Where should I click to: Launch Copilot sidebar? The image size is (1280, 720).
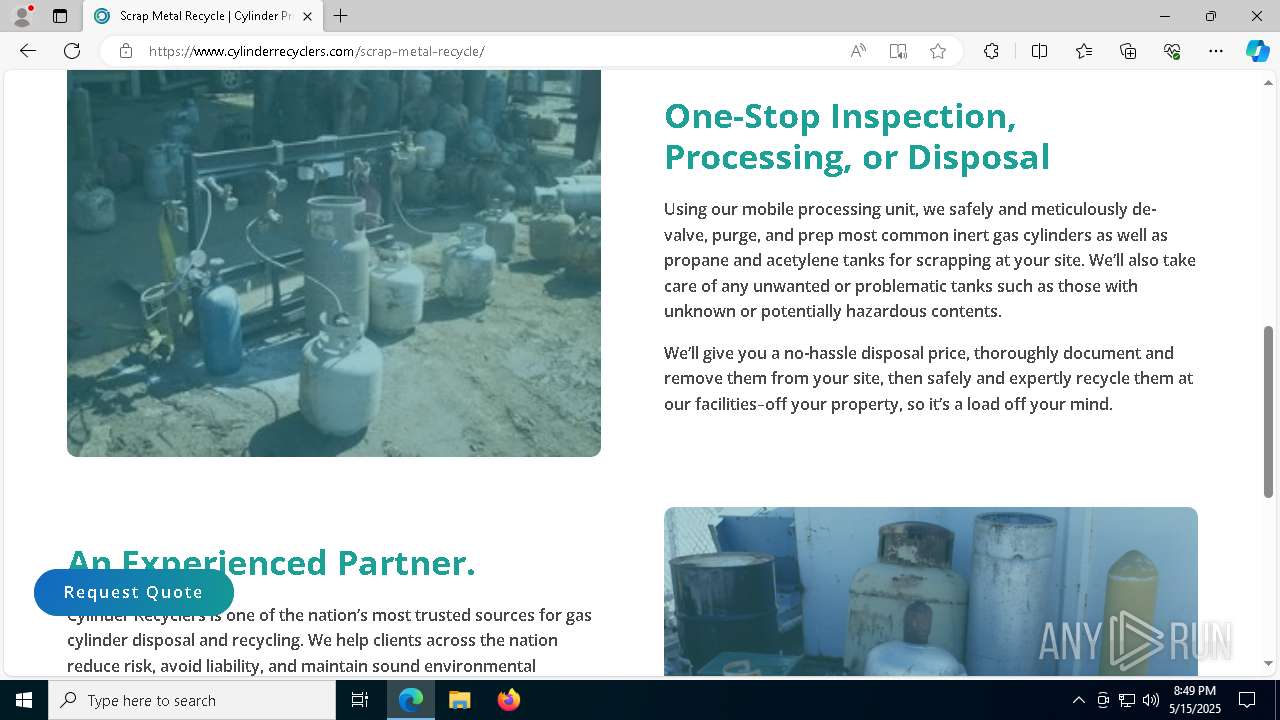pos(1257,51)
